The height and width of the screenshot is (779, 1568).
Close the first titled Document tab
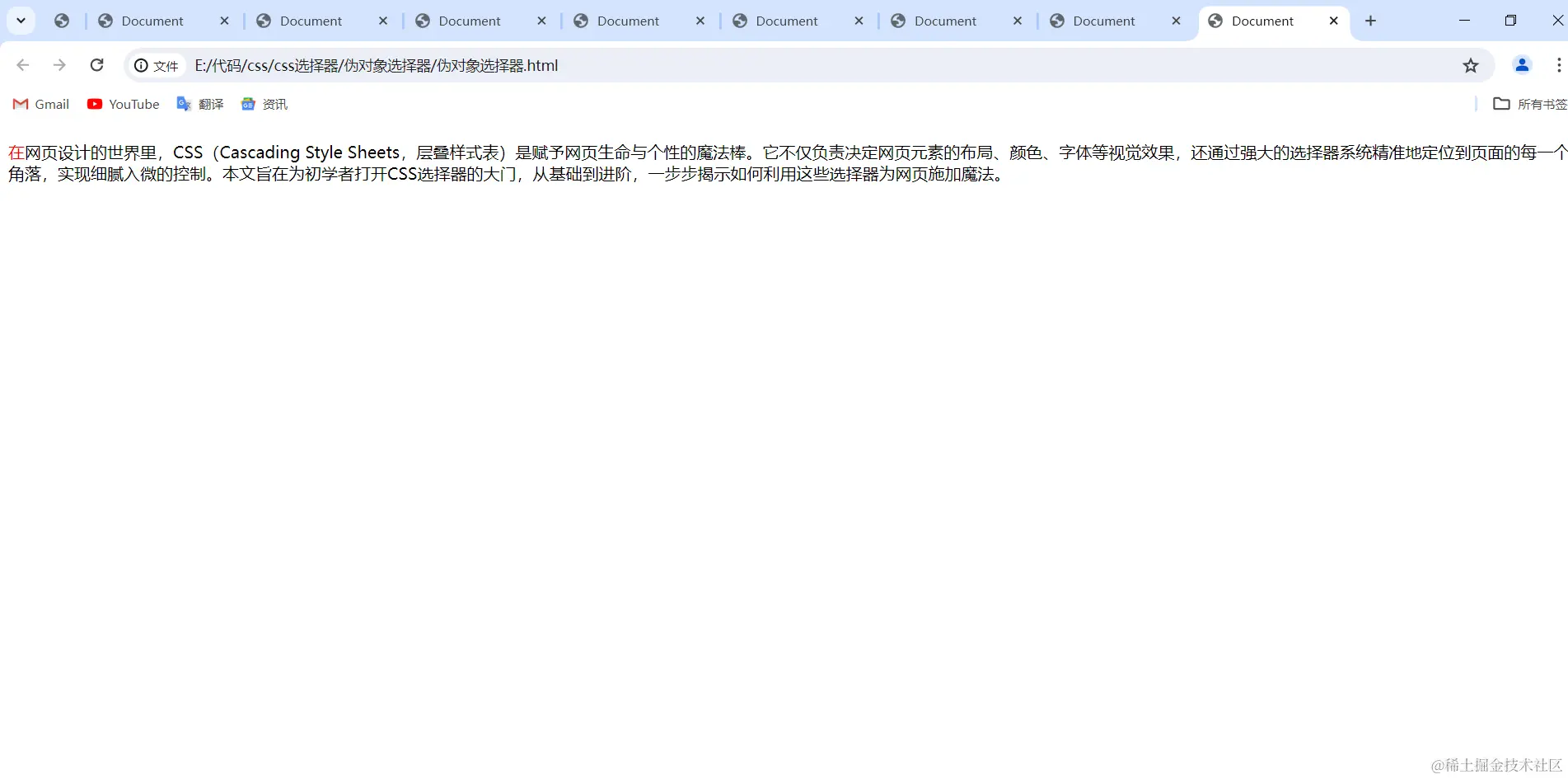point(224,21)
